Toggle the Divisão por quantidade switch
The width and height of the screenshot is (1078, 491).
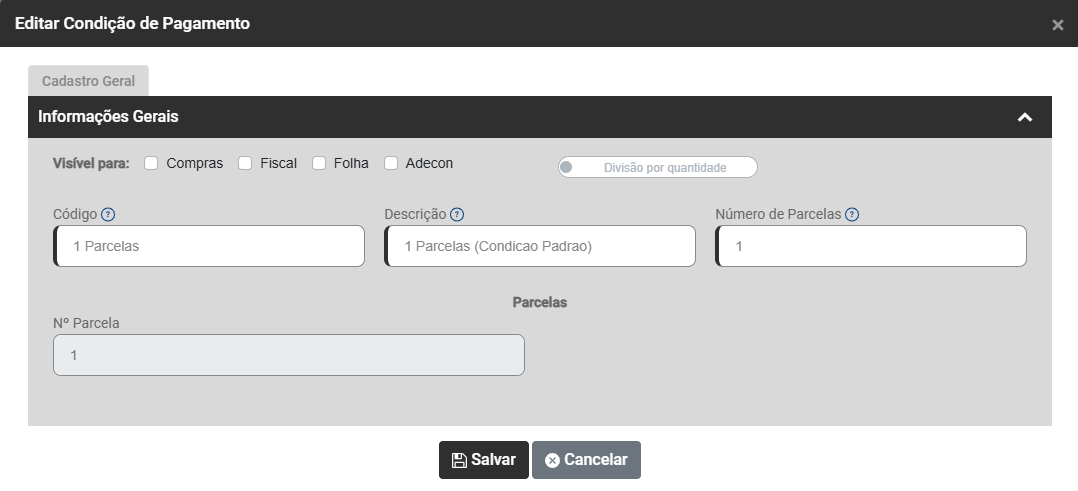pos(567,167)
